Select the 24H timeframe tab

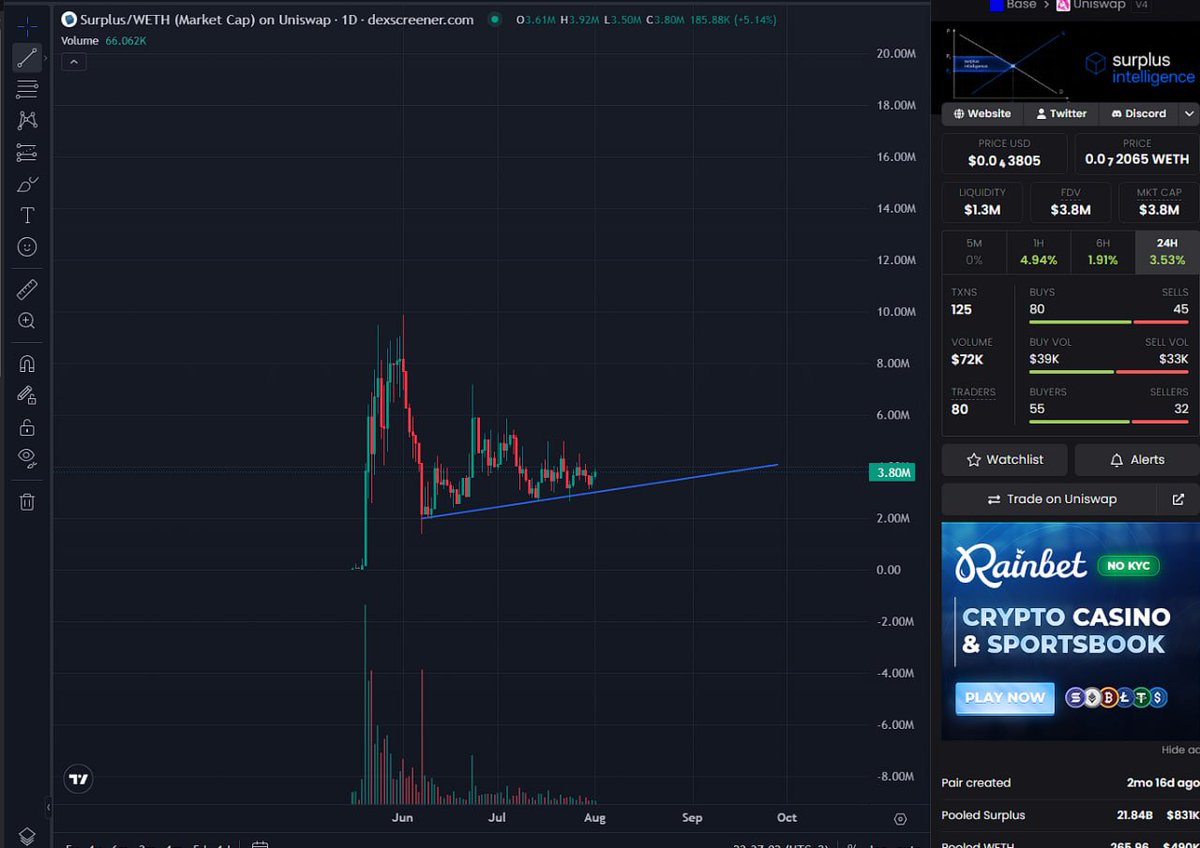click(1166, 252)
